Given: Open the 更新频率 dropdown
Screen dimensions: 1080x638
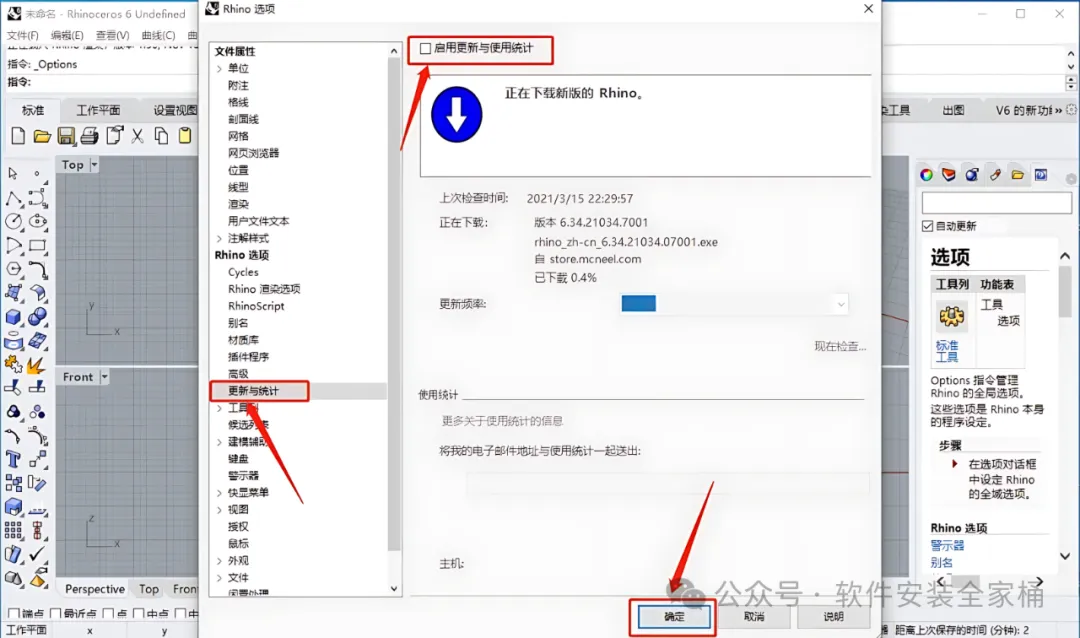Looking at the screenshot, I should (x=734, y=304).
